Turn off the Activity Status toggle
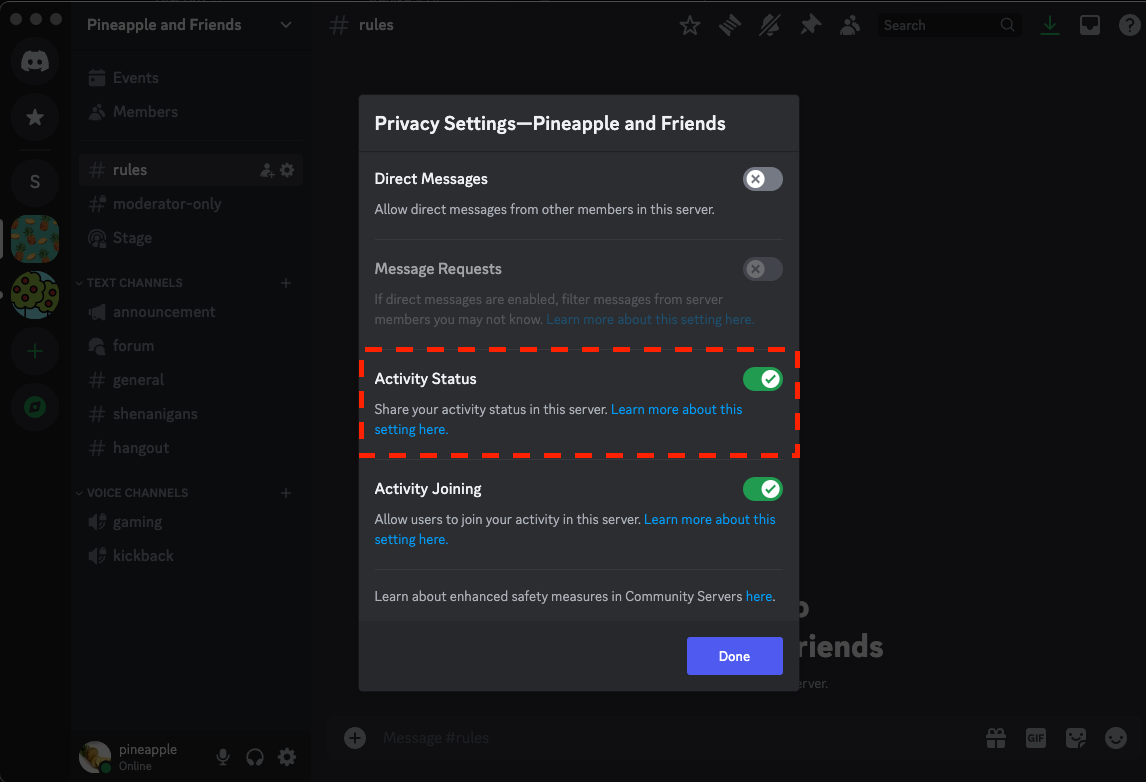Screen dimensions: 1146x782 click(x=762, y=379)
